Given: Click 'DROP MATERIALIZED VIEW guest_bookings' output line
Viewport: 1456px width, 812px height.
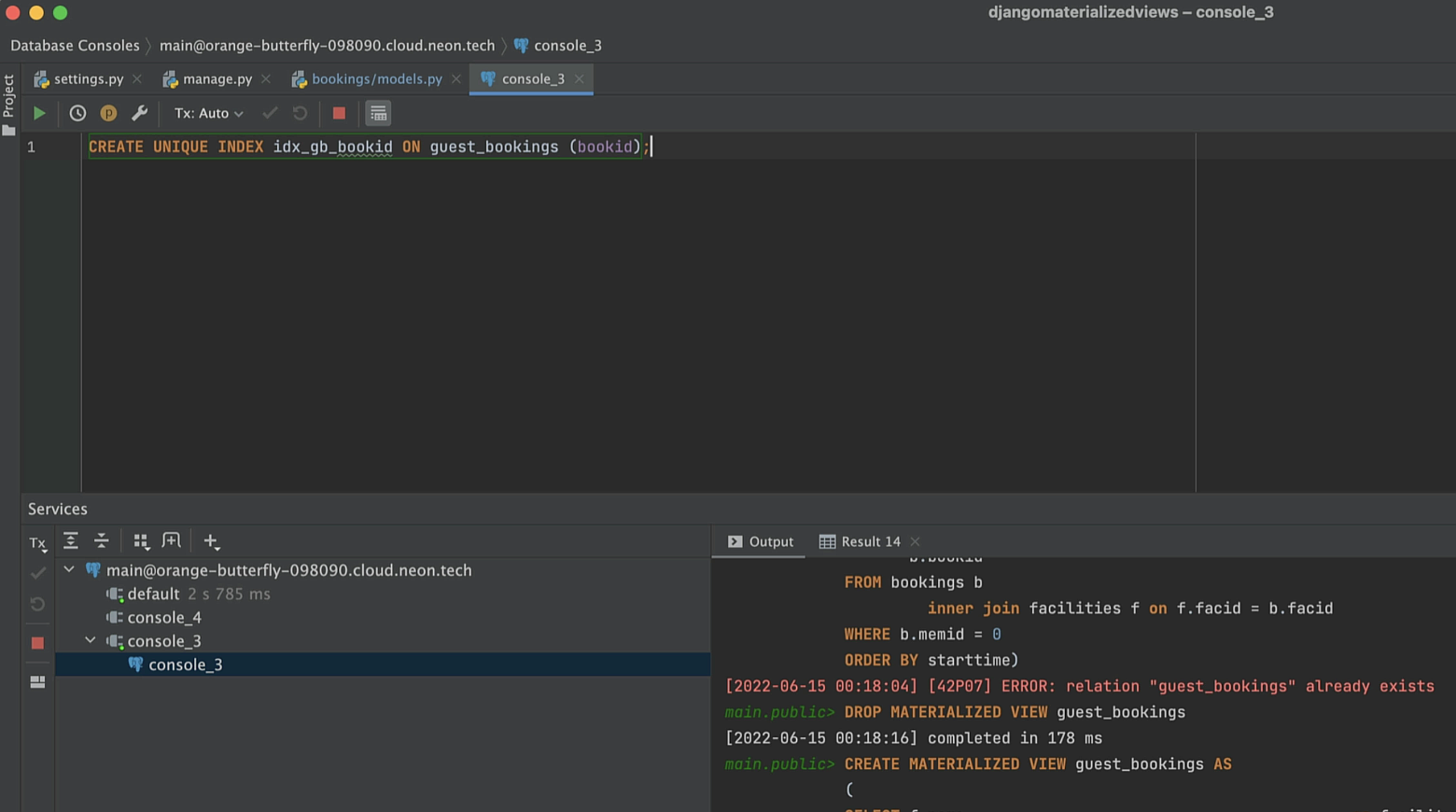Looking at the screenshot, I should (x=1015, y=712).
